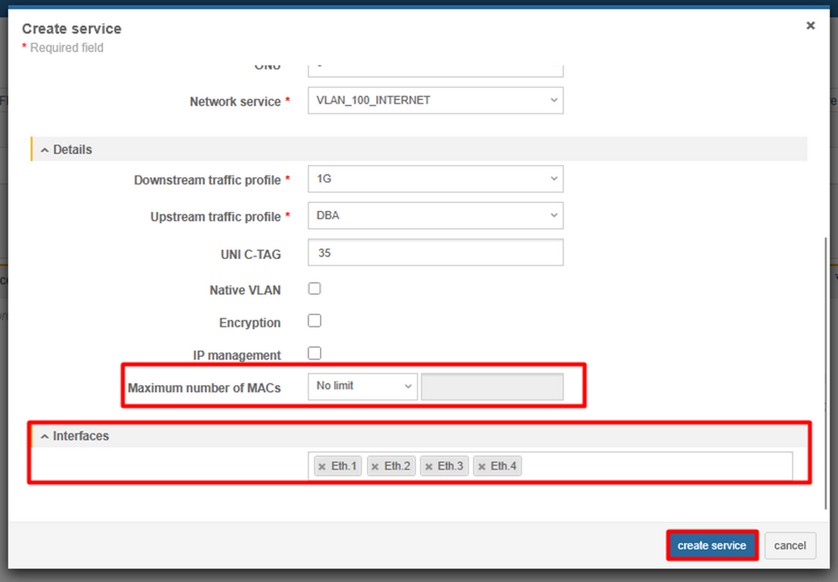Screen dimensions: 838x582
Task: Remove Eth.3 interface tag
Action: (x=428, y=467)
